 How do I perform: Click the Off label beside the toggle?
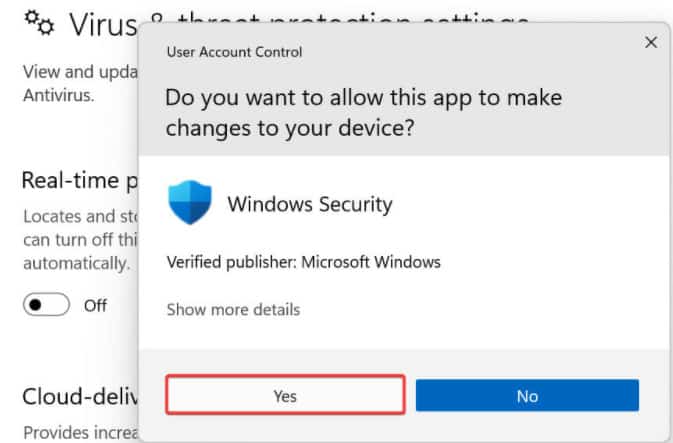tap(95, 305)
